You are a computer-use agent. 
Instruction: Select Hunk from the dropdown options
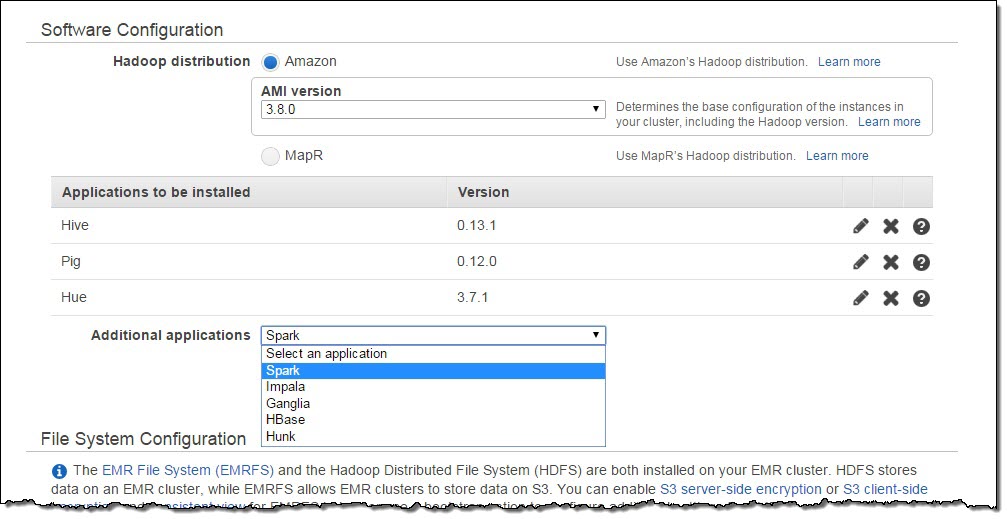click(x=281, y=437)
